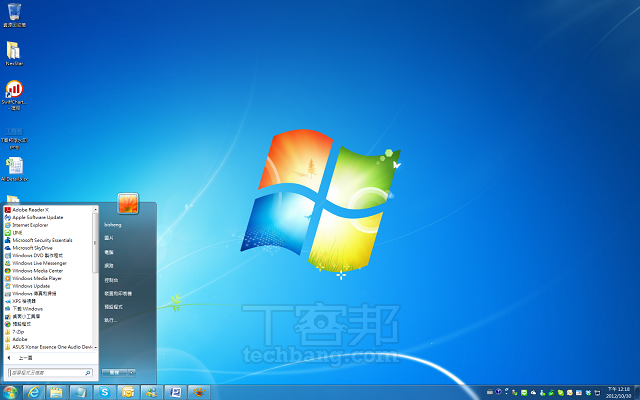Click the Start menu search programs field
Image resolution: width=640 pixels, height=400 pixels.
pos(46,372)
